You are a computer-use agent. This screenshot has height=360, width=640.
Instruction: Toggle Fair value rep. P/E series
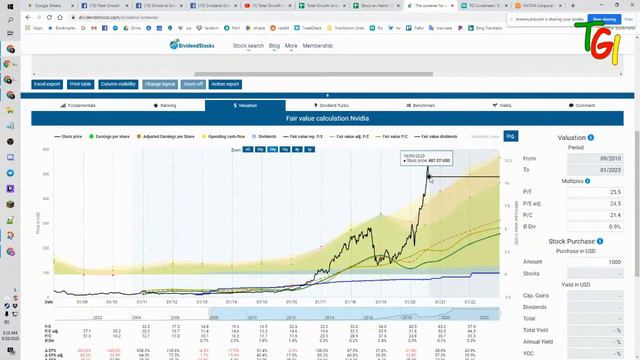[302, 136]
